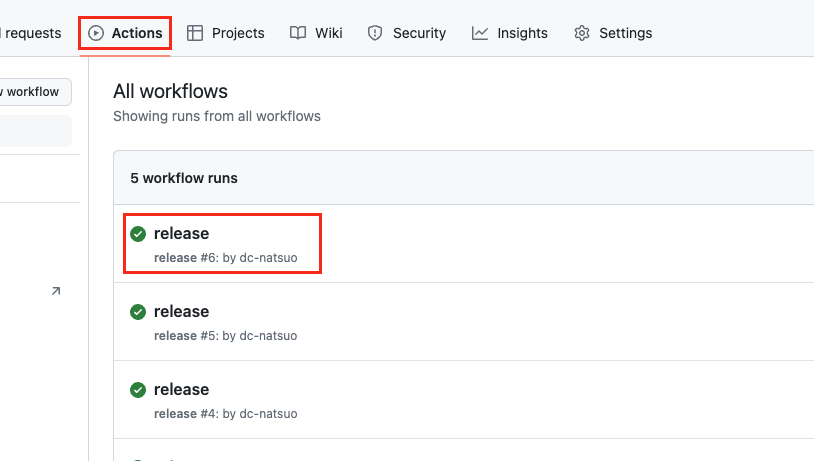Click the Wiki book icon
Image resolution: width=814 pixels, height=461 pixels.
pyautogui.click(x=298, y=33)
